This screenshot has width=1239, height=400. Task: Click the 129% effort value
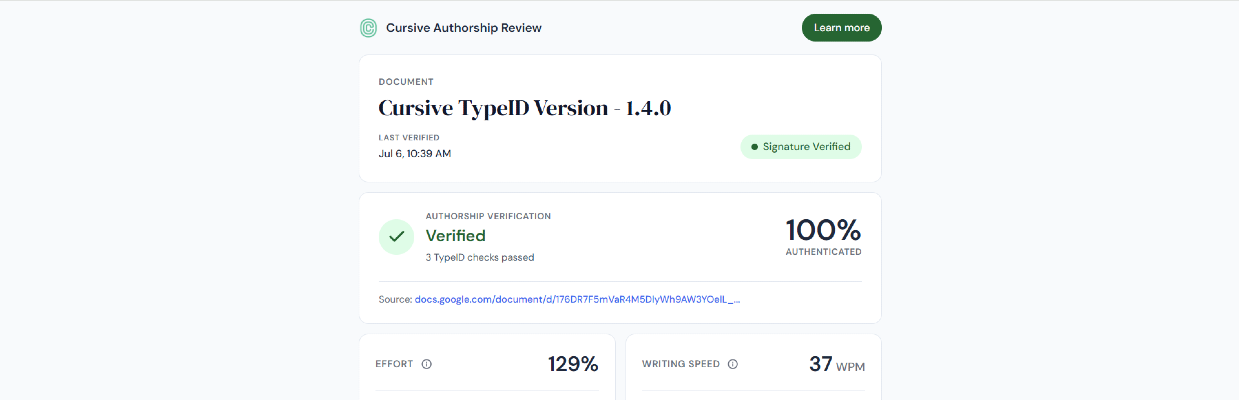573,364
